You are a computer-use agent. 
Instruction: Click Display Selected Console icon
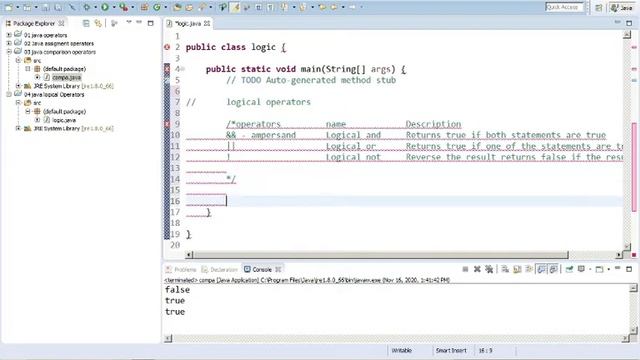point(581,269)
